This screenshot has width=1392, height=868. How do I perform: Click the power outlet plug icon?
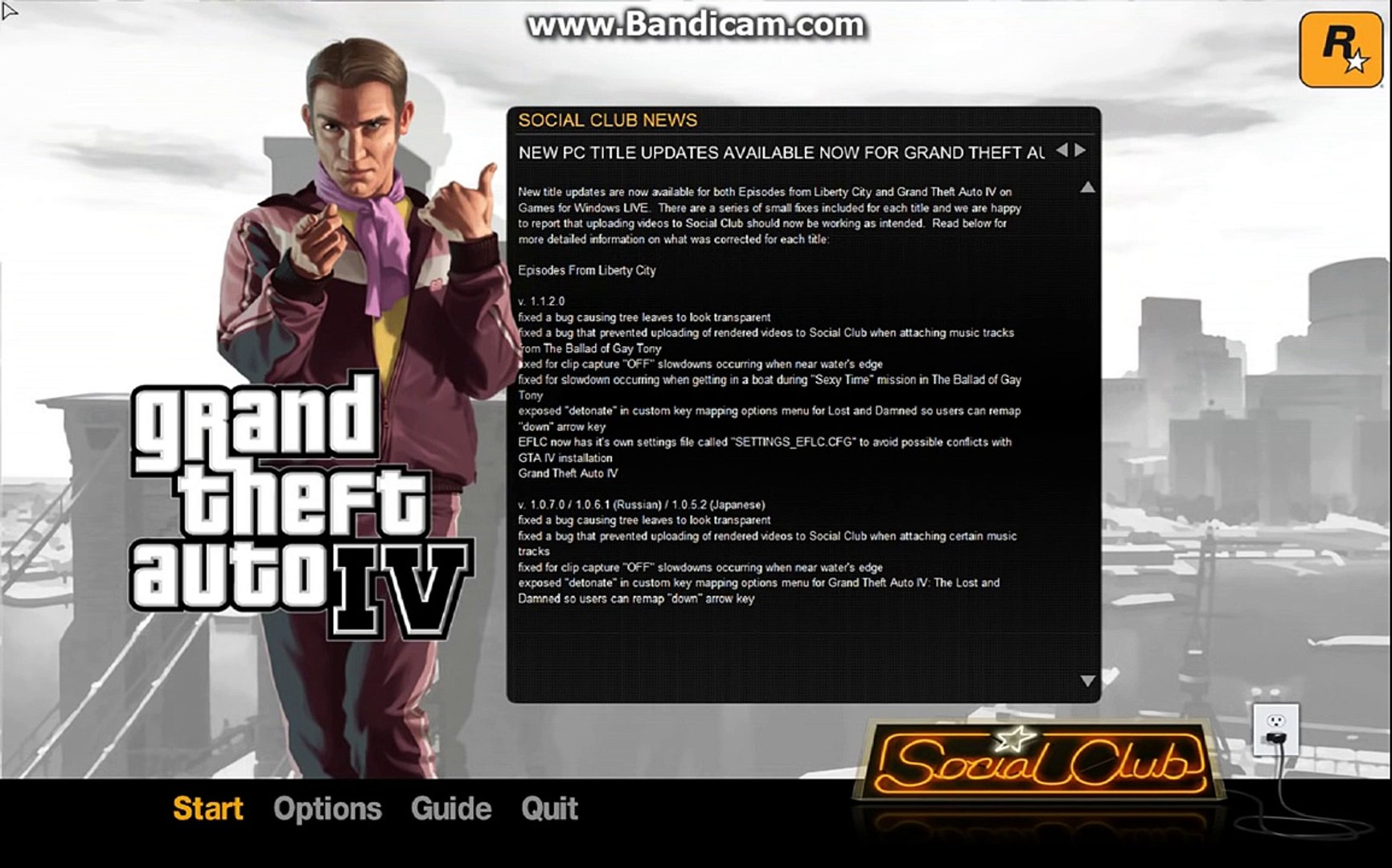[x=1275, y=730]
